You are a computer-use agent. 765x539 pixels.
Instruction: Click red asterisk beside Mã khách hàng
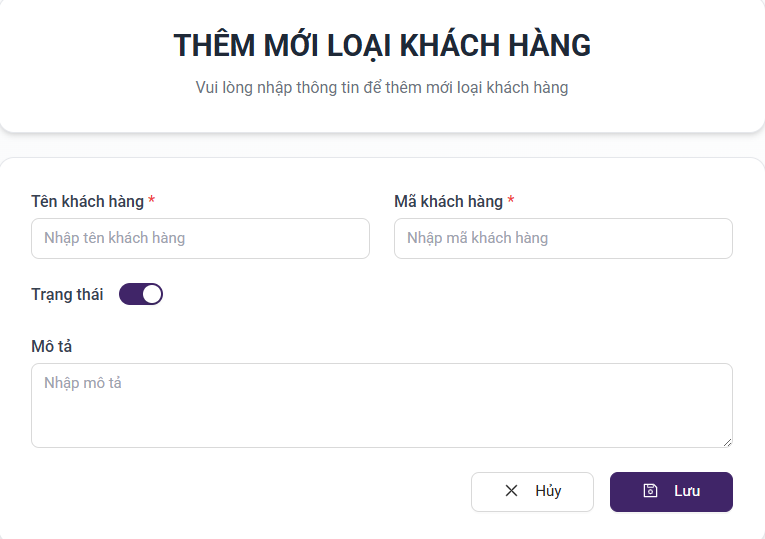pos(511,201)
